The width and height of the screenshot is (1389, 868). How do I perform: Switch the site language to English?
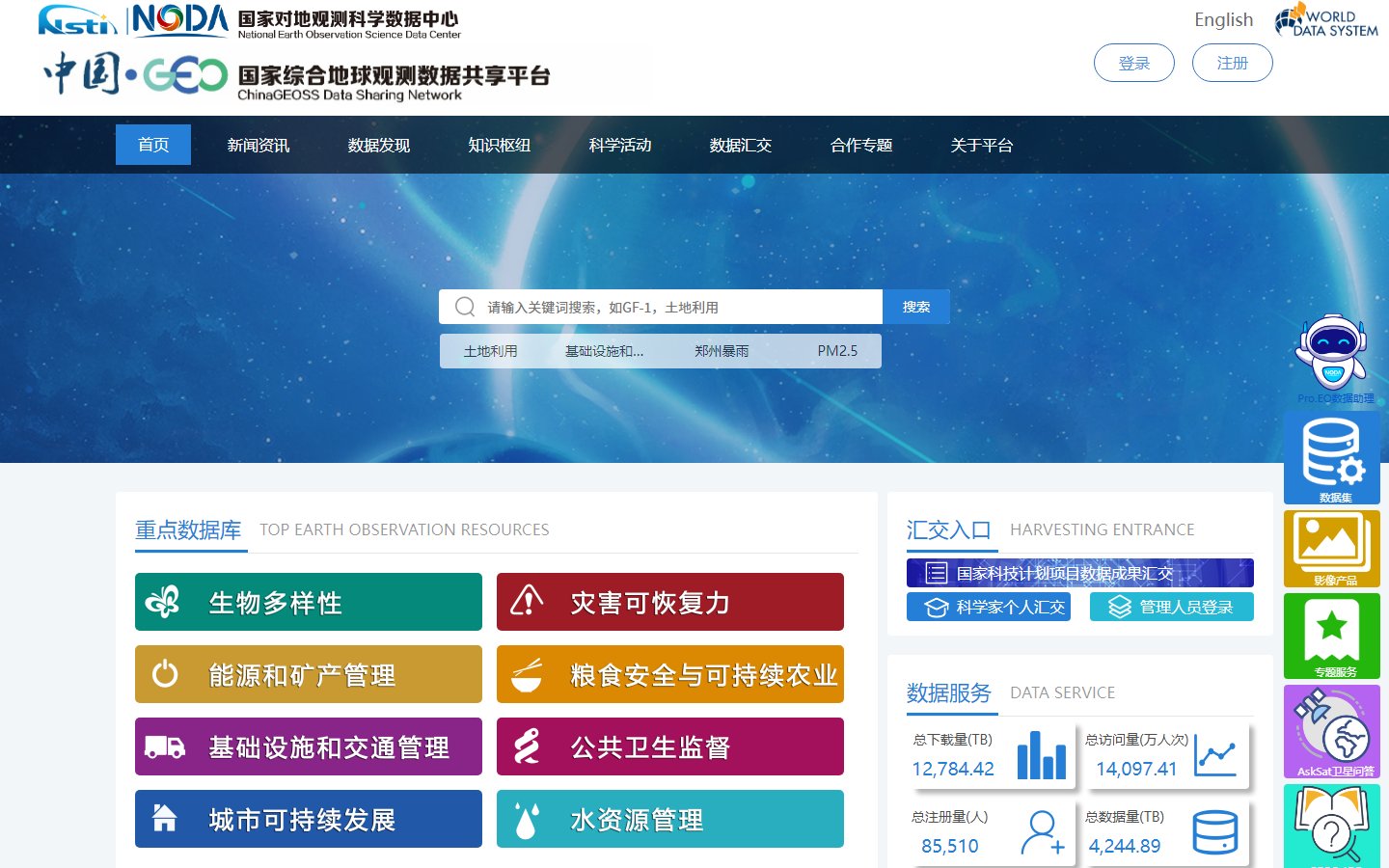point(1224,19)
